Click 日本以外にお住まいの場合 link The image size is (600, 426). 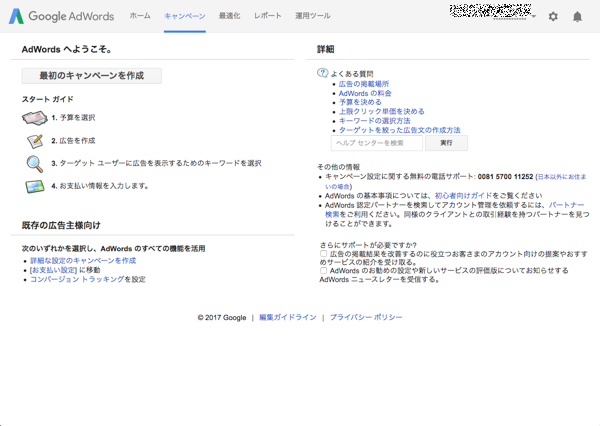(x=562, y=177)
